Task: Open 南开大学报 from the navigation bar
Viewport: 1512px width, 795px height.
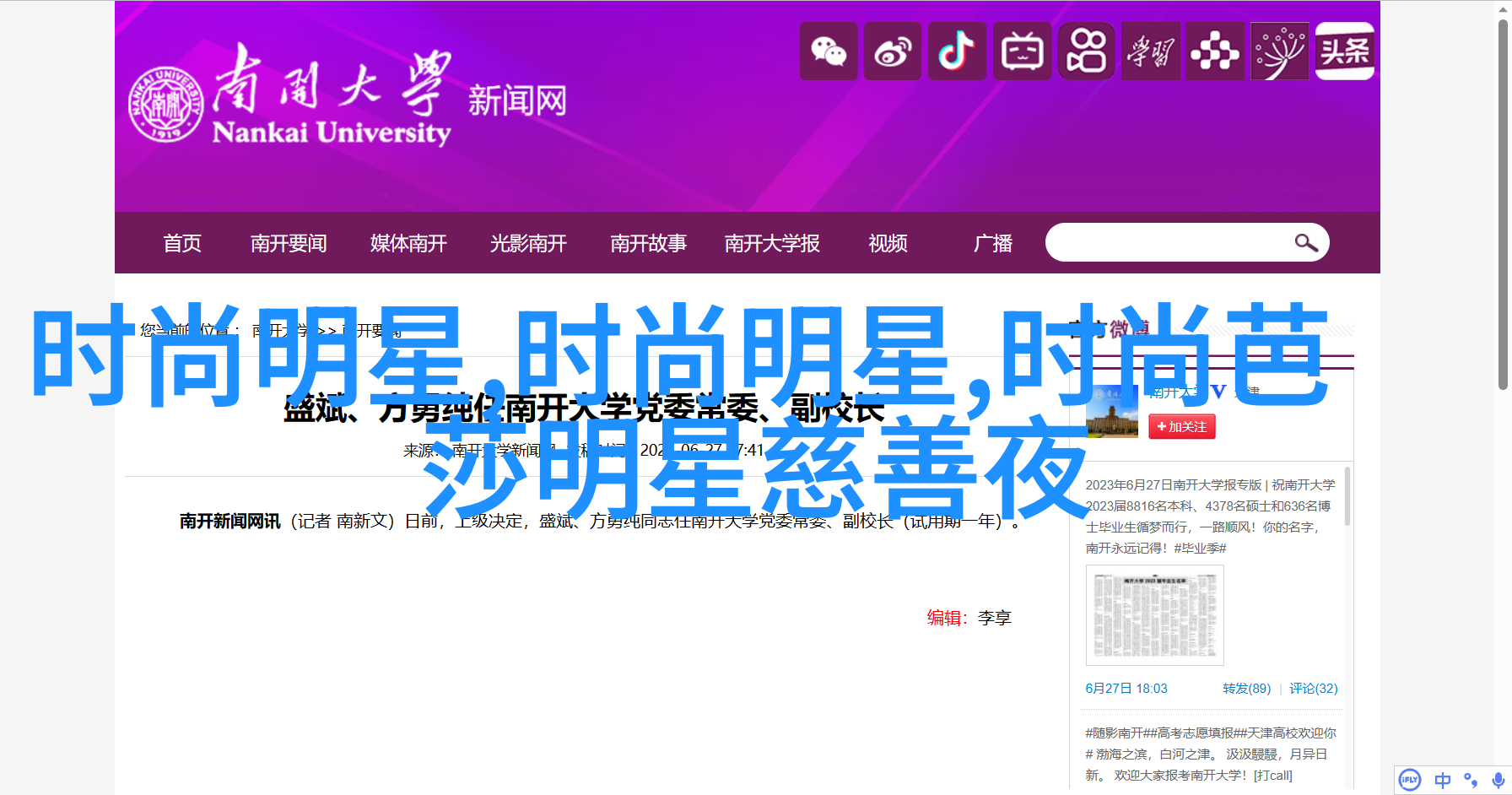Action: coord(772,243)
